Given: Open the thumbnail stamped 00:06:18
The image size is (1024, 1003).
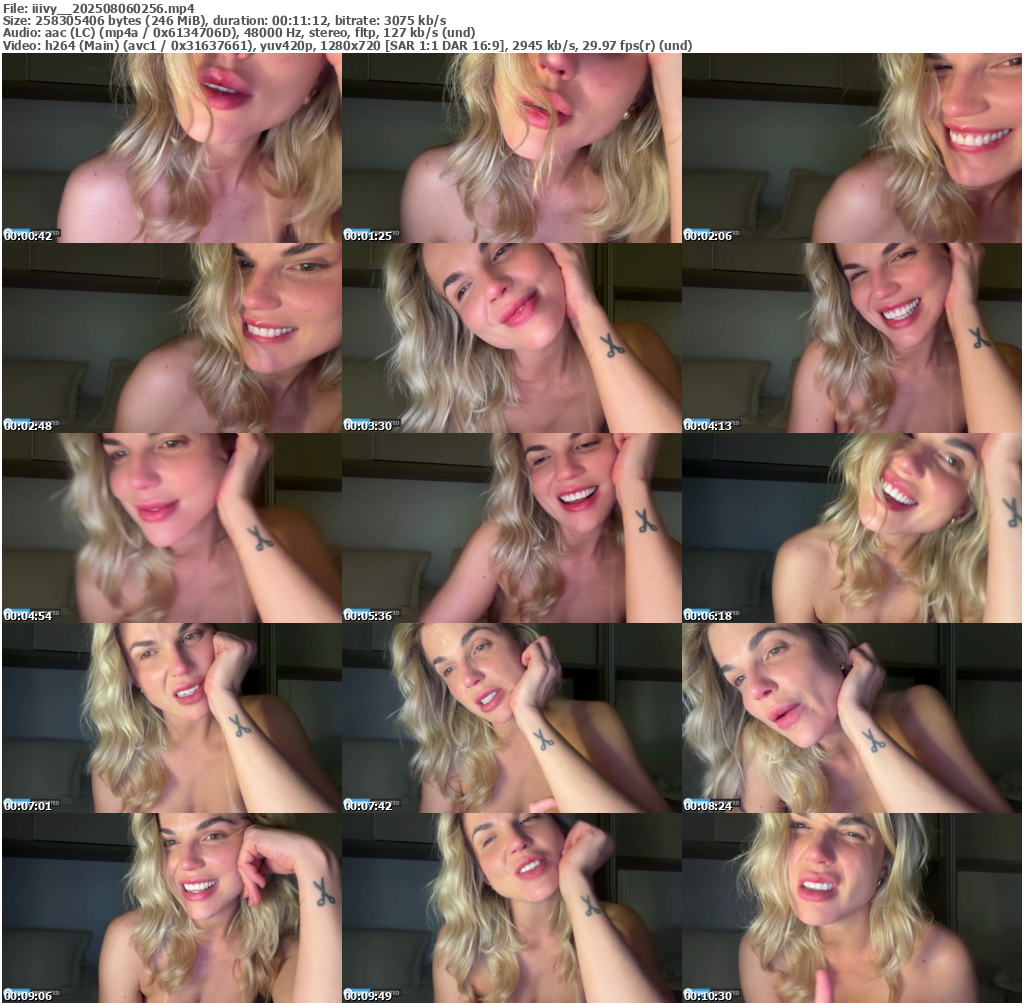Looking at the screenshot, I should 852,528.
